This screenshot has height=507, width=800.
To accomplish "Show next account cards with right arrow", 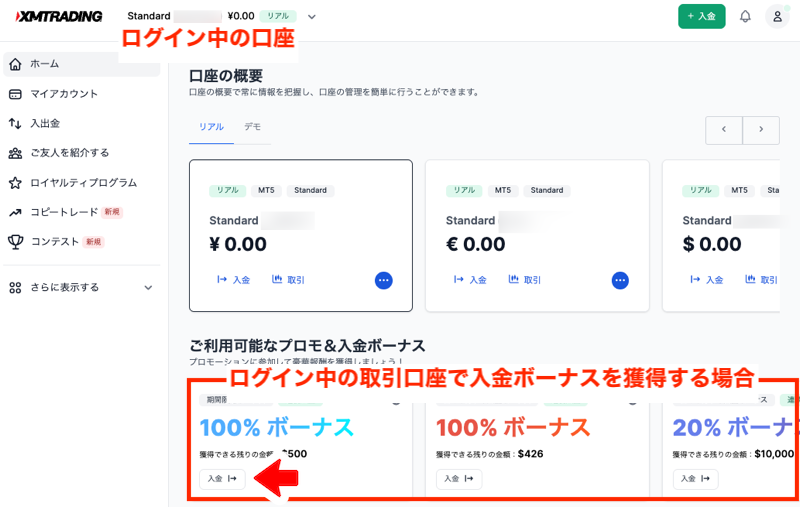I will pyautogui.click(x=761, y=130).
